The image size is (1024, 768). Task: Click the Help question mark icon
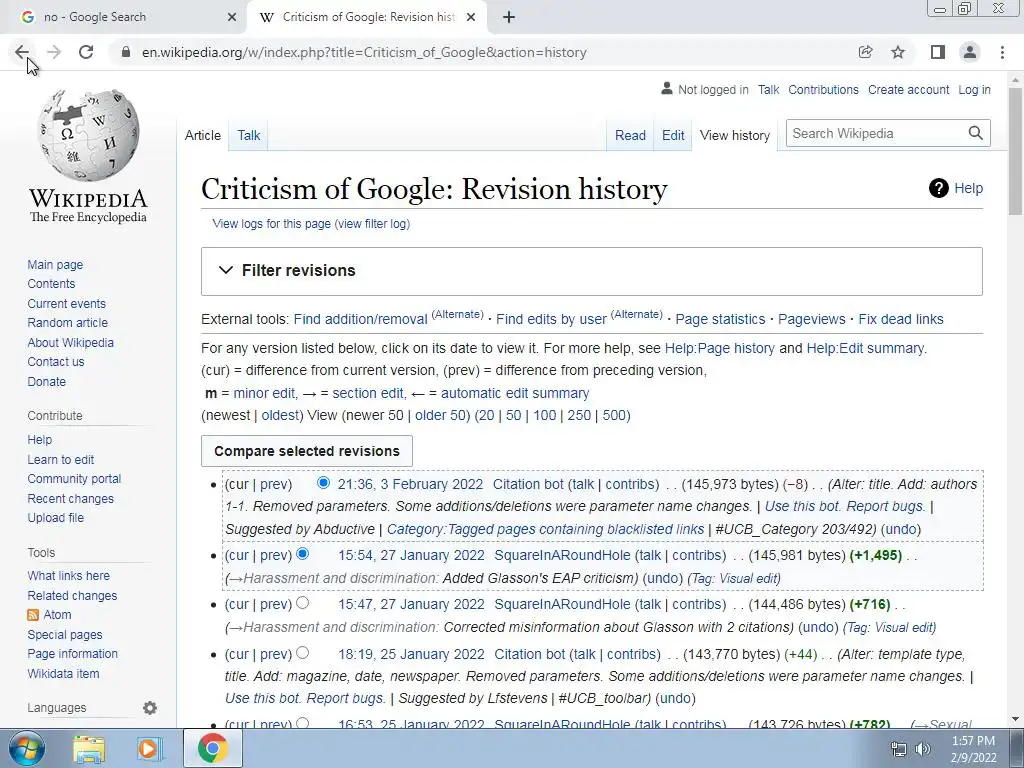938,188
